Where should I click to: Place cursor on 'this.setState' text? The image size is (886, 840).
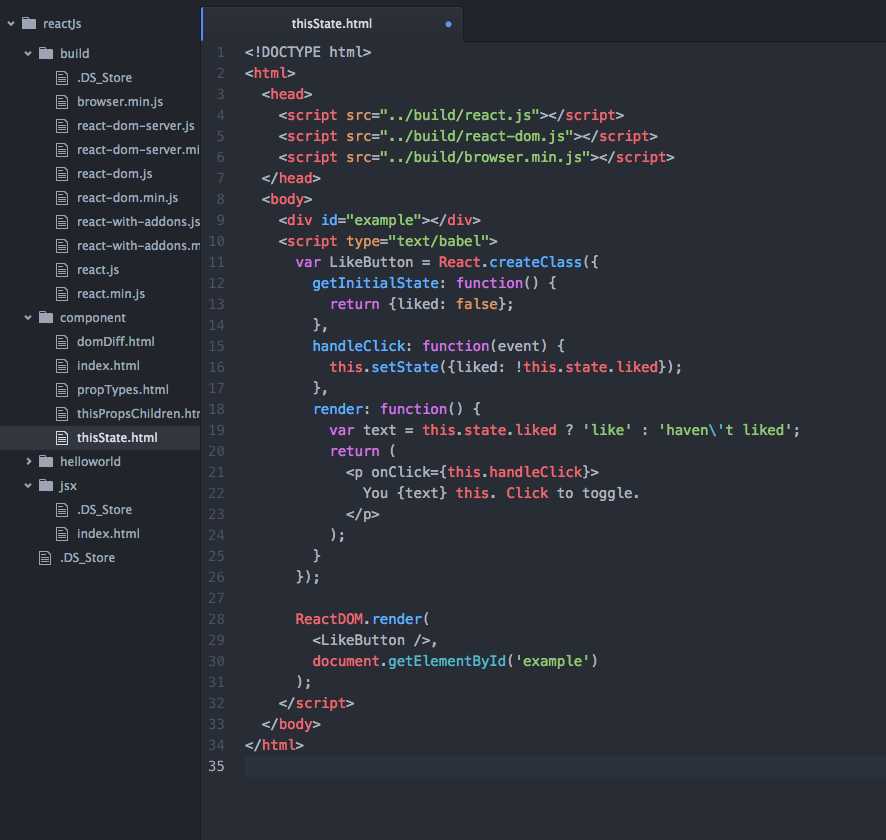pyautogui.click(x=384, y=367)
